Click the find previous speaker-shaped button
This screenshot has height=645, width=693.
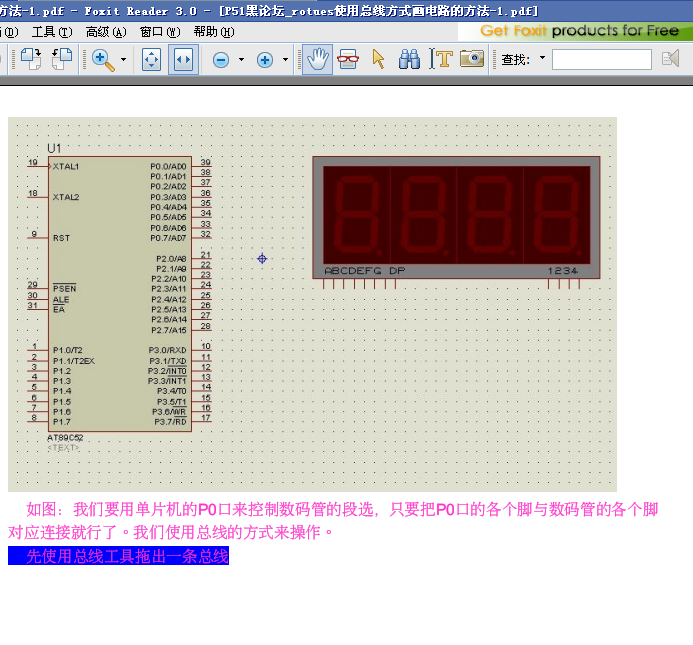tap(670, 58)
